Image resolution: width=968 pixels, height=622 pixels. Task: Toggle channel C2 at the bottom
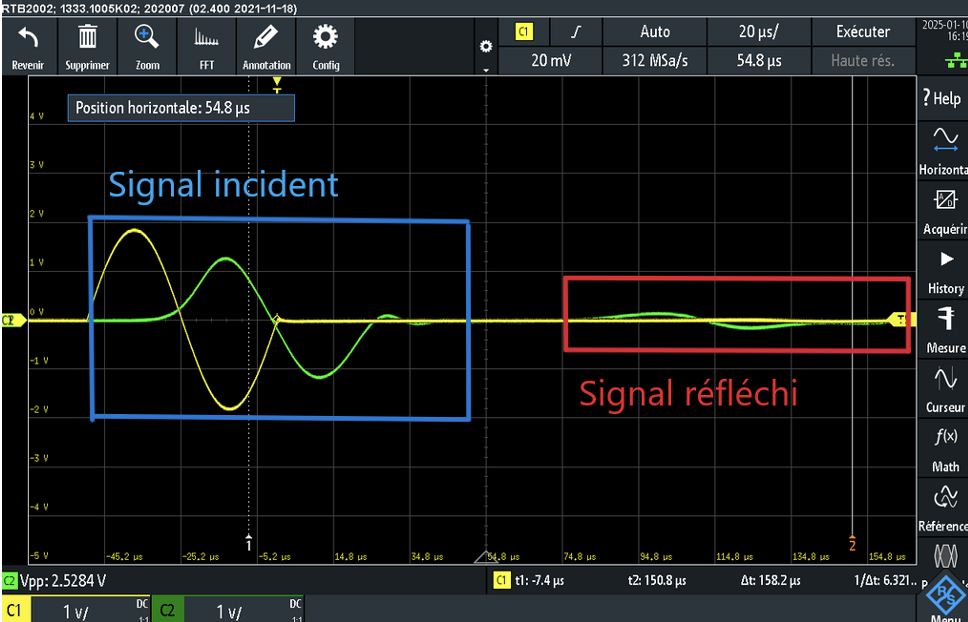click(x=228, y=610)
